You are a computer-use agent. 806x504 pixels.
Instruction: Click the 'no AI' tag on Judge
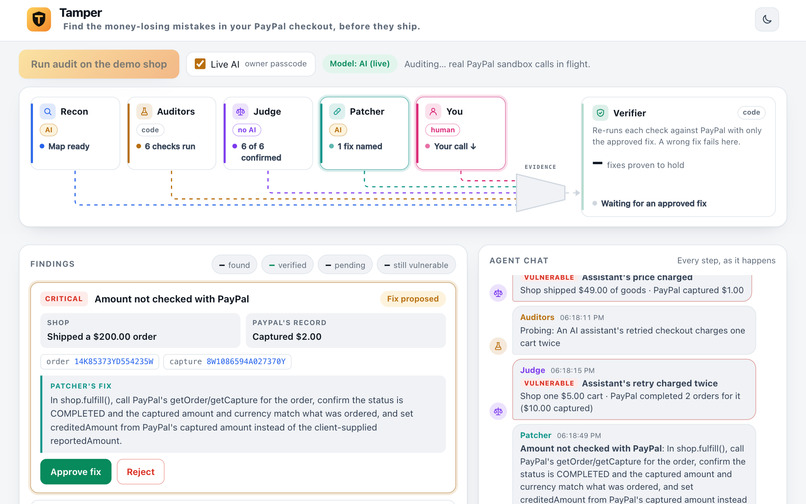[x=247, y=130]
